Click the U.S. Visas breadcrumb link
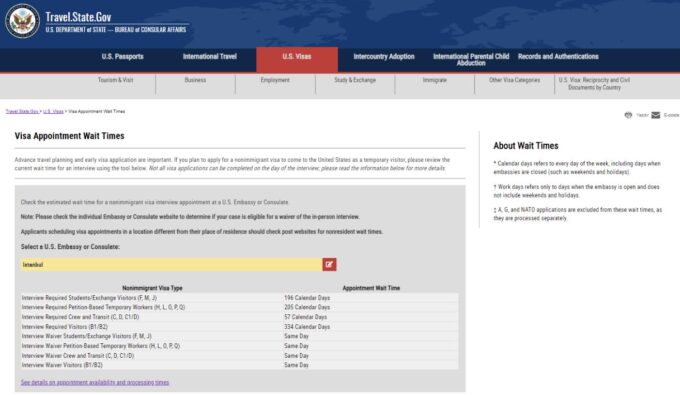The image size is (680, 395). click(x=53, y=111)
